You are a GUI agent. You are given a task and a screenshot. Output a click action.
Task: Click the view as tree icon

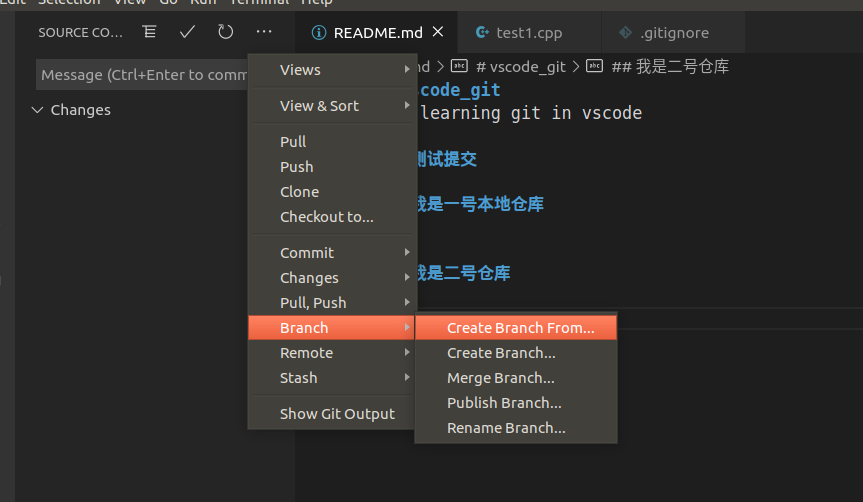[149, 32]
